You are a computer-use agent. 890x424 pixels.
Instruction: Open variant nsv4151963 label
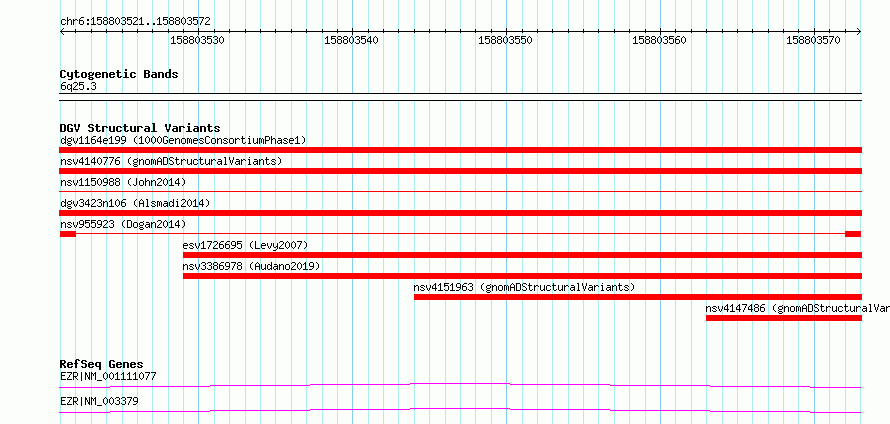(524, 287)
